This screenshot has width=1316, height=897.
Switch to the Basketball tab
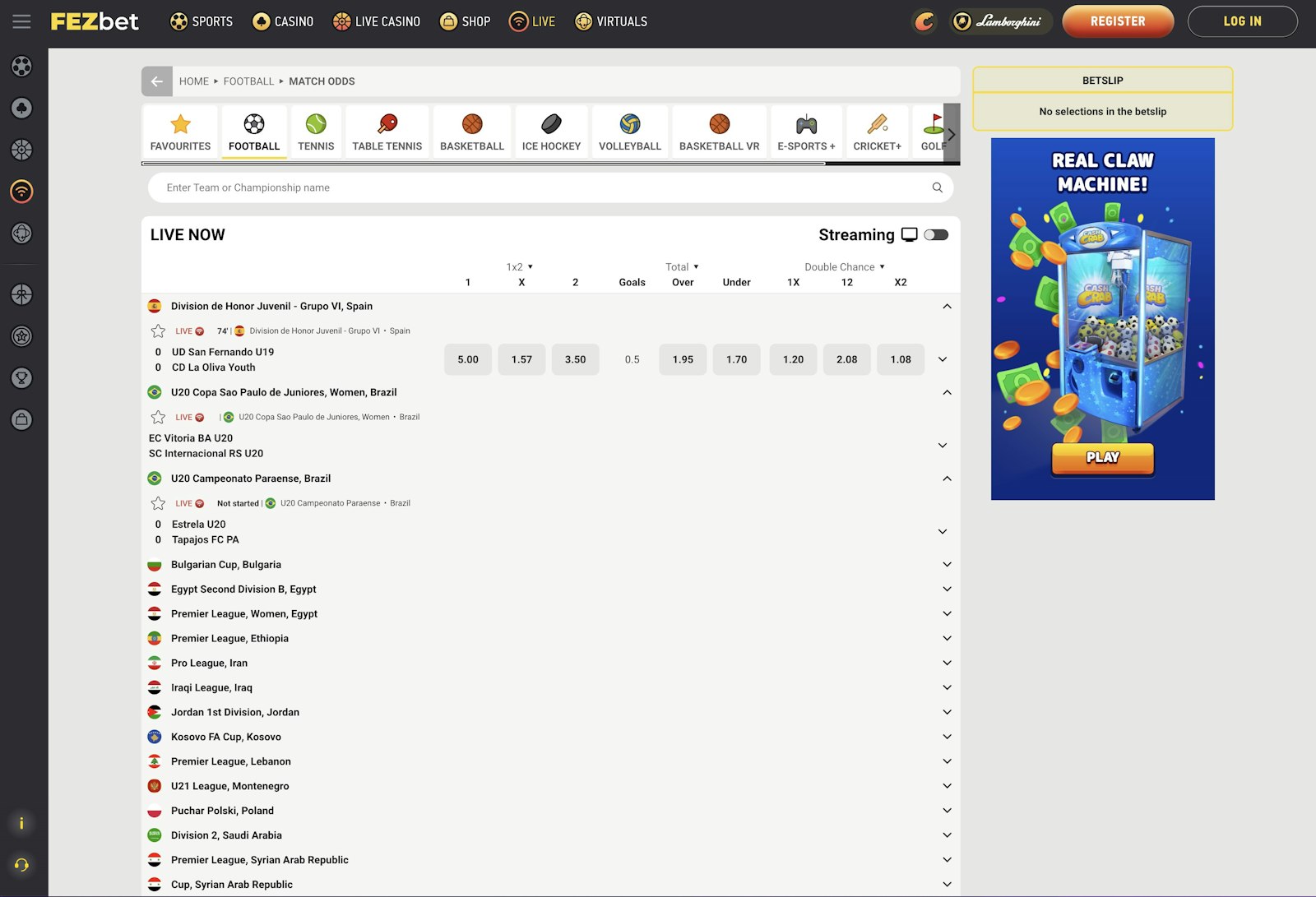471,132
